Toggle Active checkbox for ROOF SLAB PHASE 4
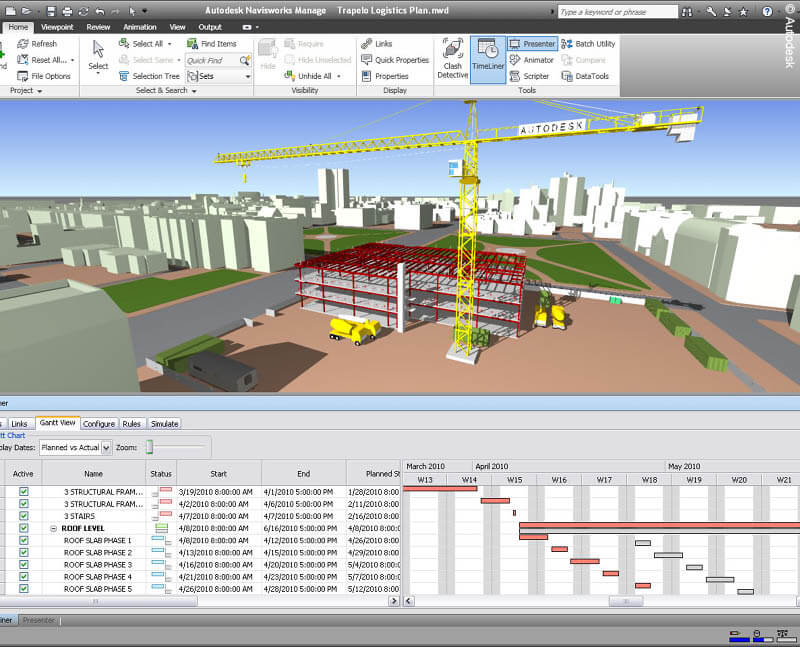800x647 pixels. coord(23,576)
